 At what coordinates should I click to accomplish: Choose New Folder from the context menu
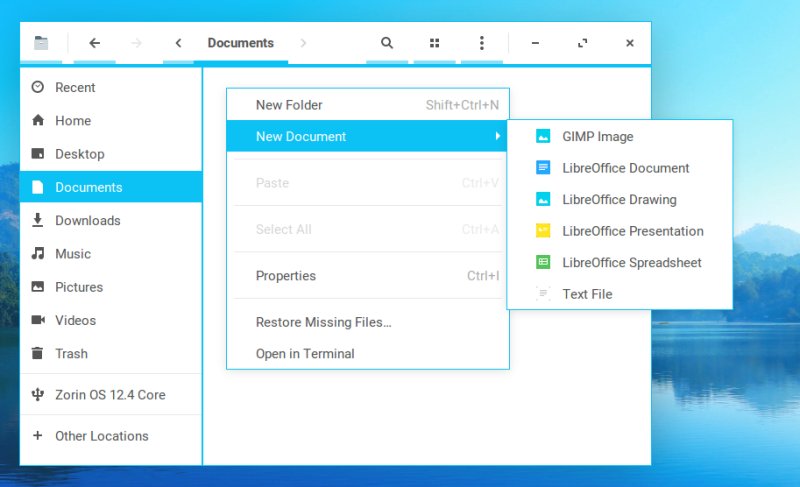pos(367,105)
